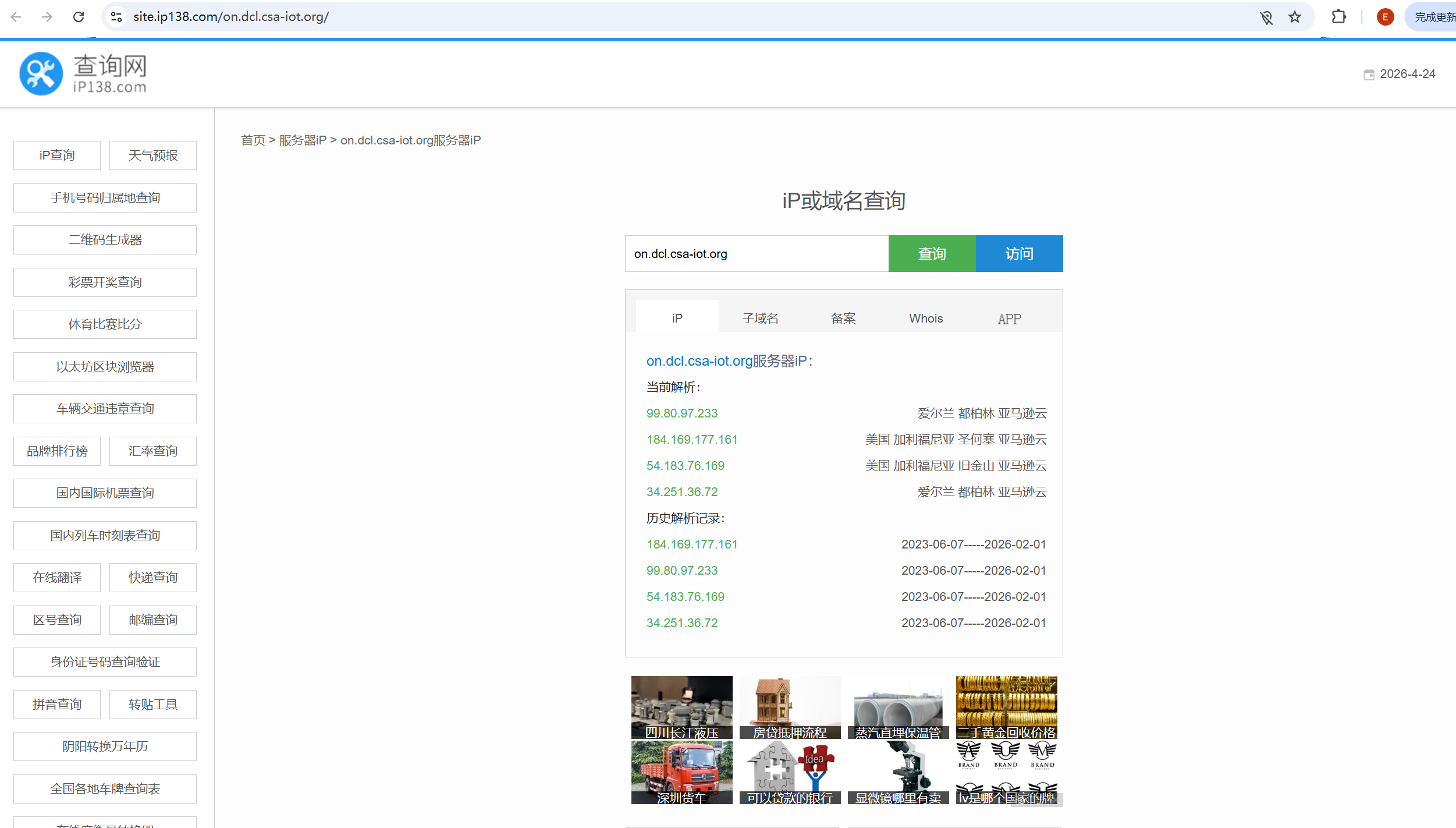Open historical record 184.169.177.161 link
This screenshot has width=1456, height=828.
click(x=692, y=544)
